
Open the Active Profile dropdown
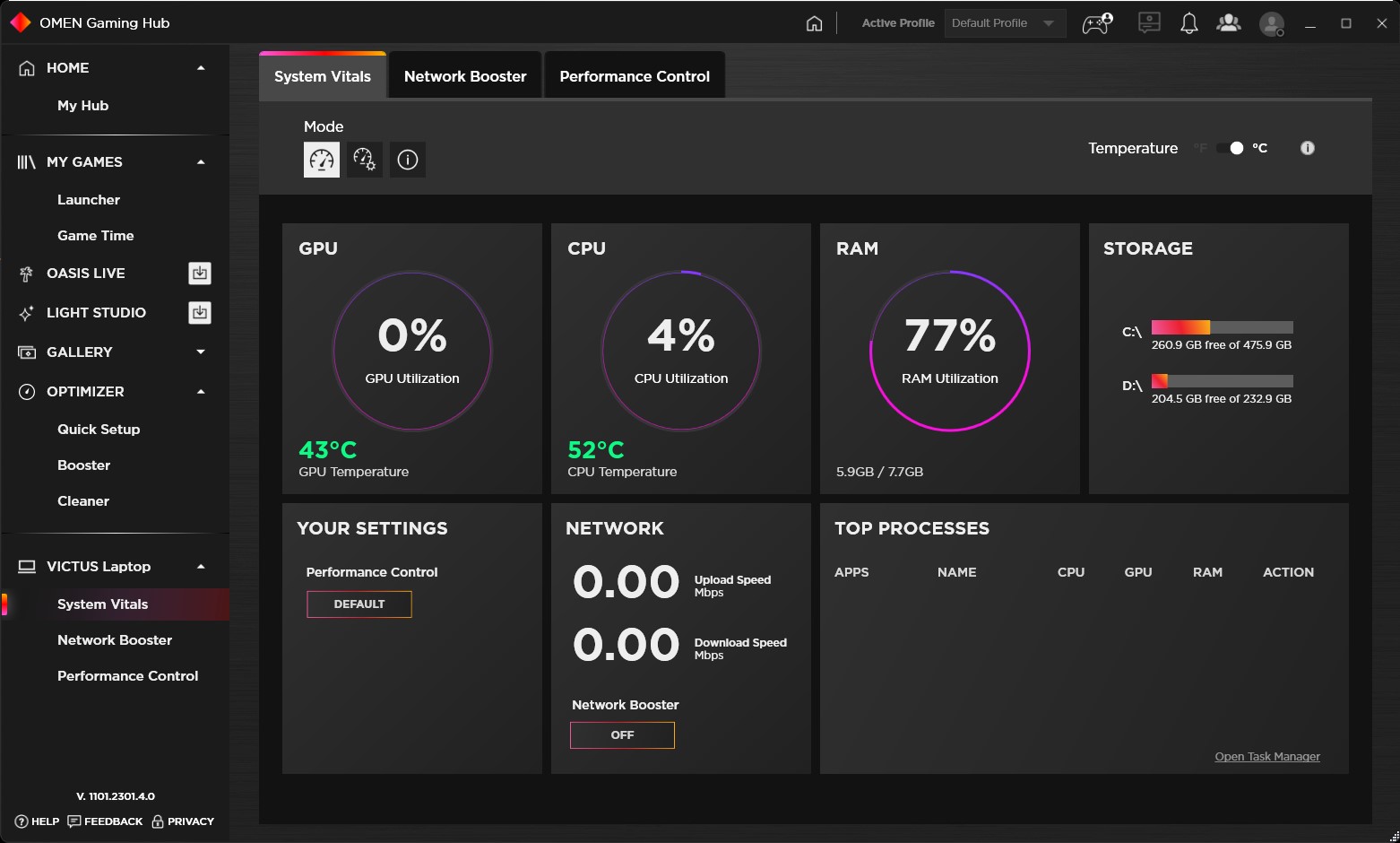(1005, 23)
